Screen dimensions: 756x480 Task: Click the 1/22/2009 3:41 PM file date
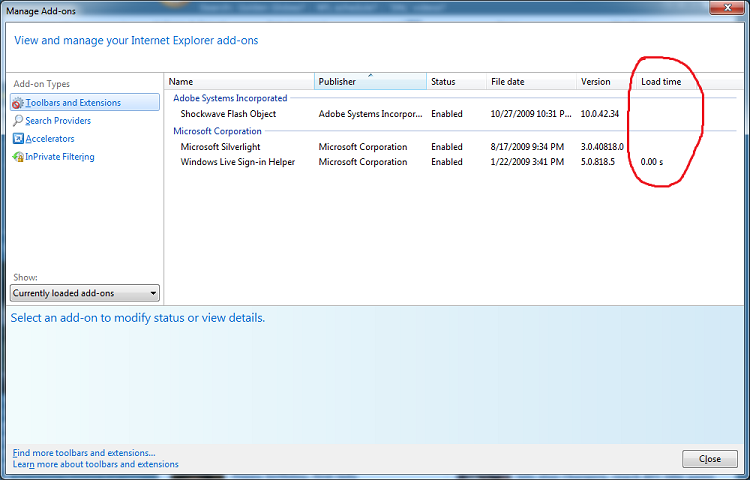click(527, 162)
